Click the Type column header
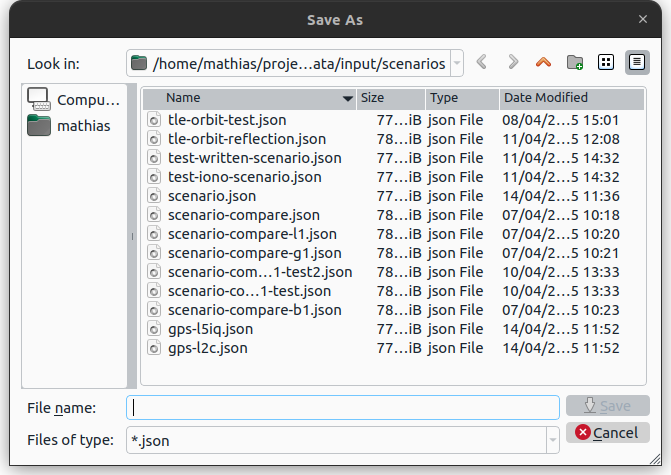 click(x=462, y=98)
